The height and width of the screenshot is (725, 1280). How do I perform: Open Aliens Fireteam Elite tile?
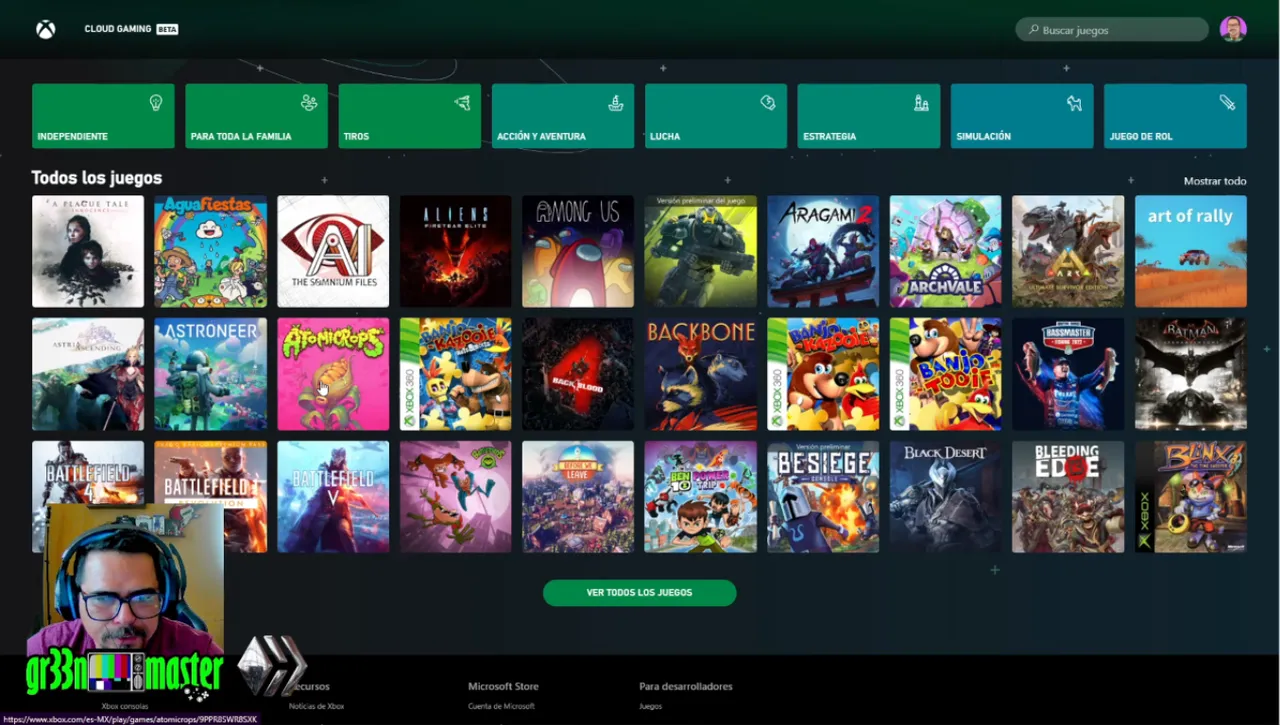pos(456,251)
